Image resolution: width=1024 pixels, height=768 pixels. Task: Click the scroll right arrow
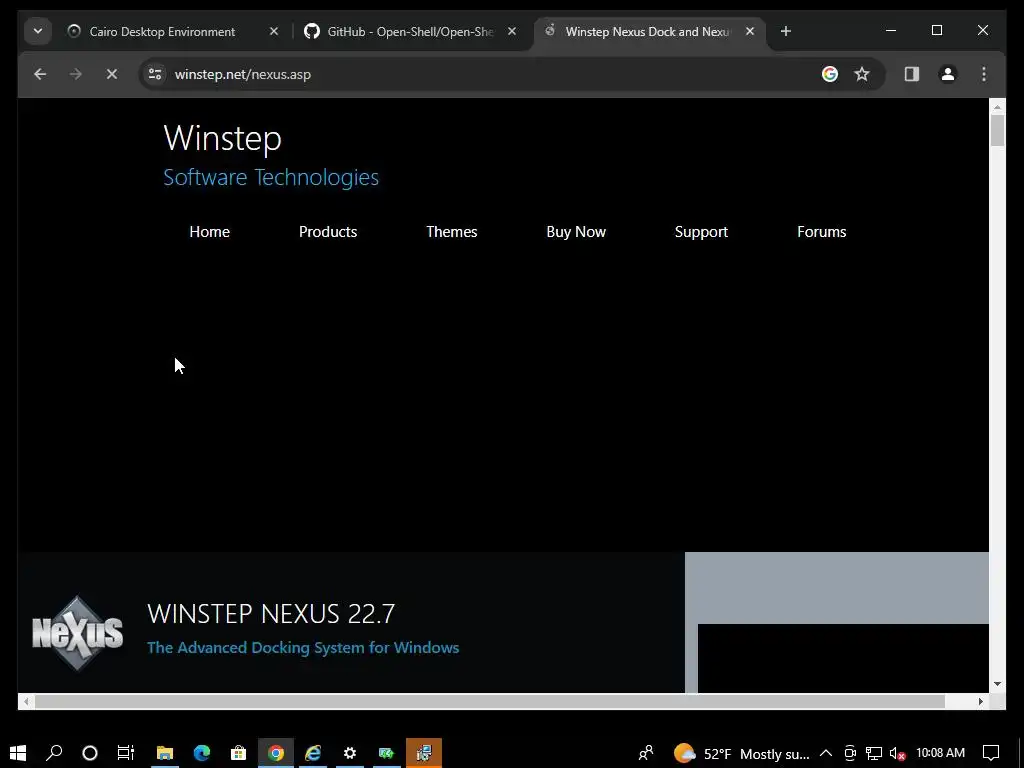[981, 701]
